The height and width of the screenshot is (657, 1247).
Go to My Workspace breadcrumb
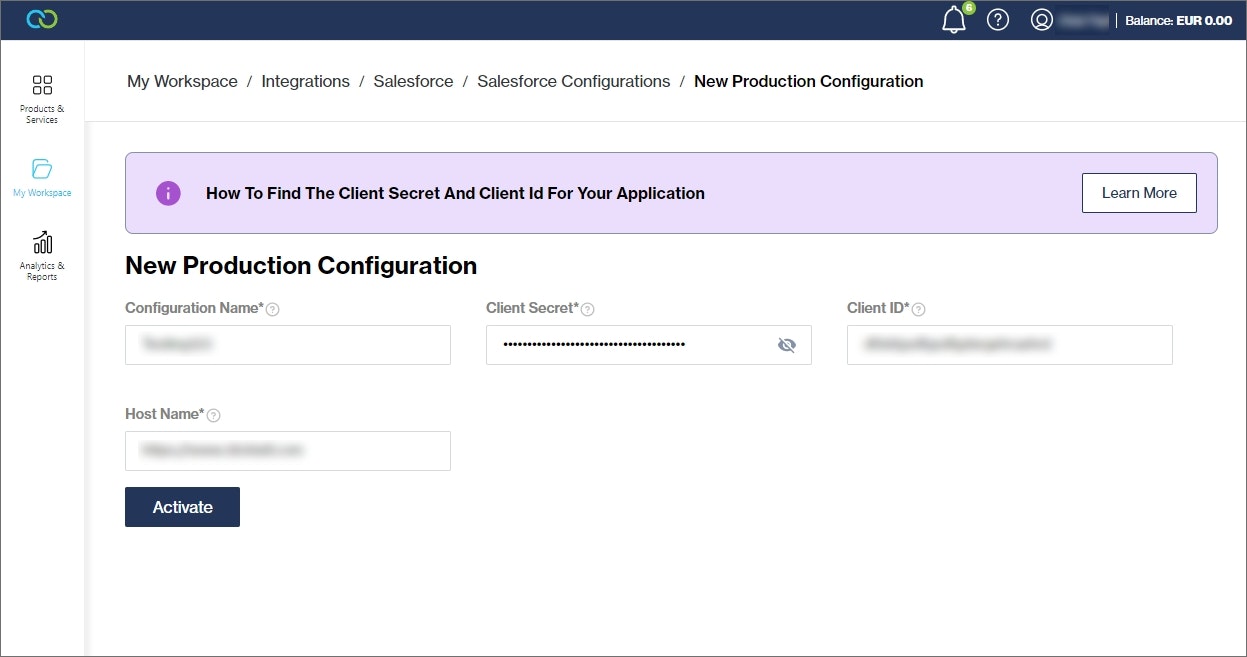click(x=182, y=81)
